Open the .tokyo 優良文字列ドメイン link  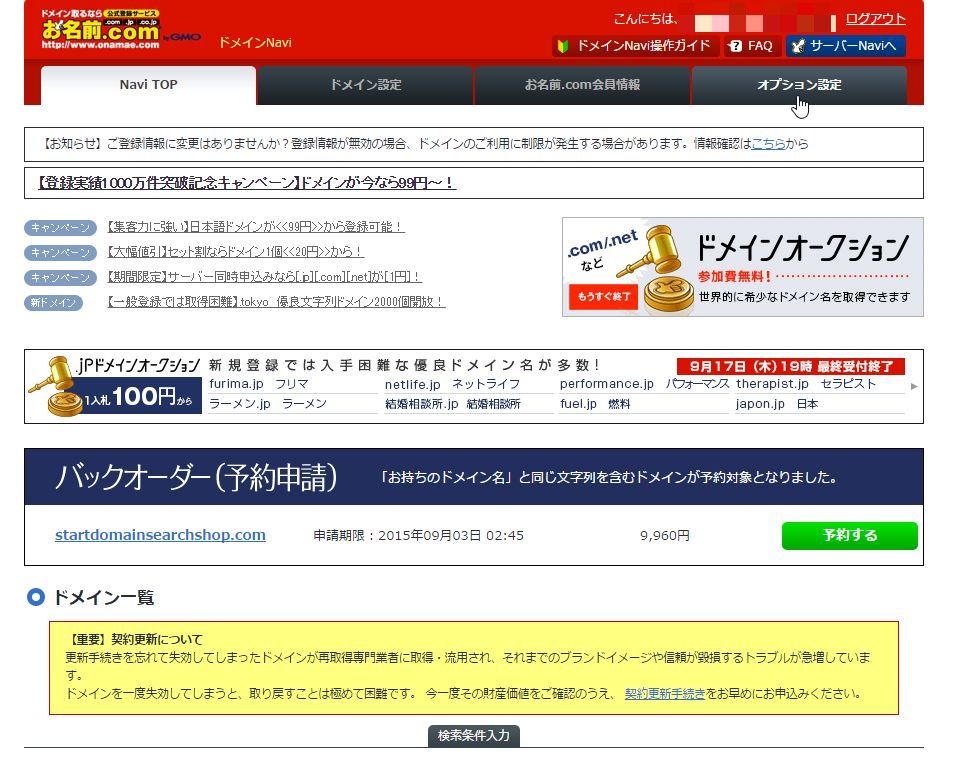pos(276,302)
